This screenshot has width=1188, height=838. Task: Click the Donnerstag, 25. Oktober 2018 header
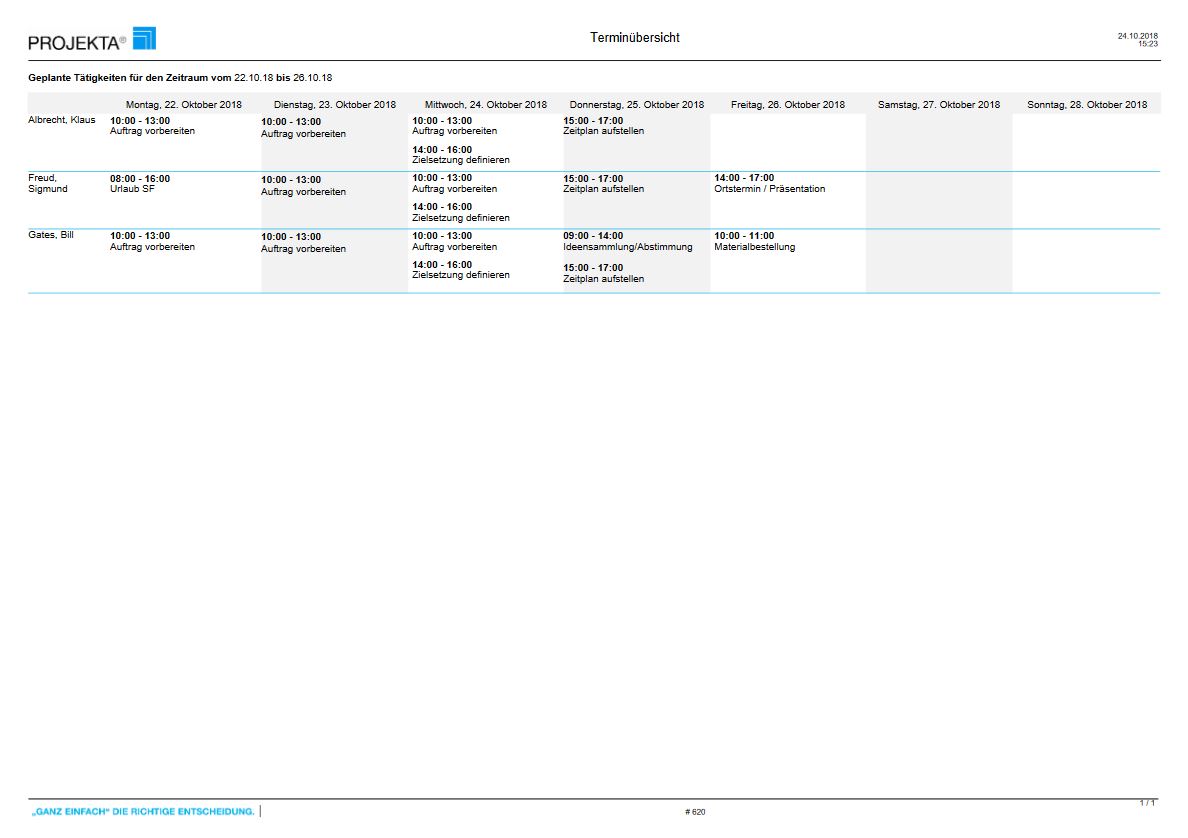tap(636, 105)
